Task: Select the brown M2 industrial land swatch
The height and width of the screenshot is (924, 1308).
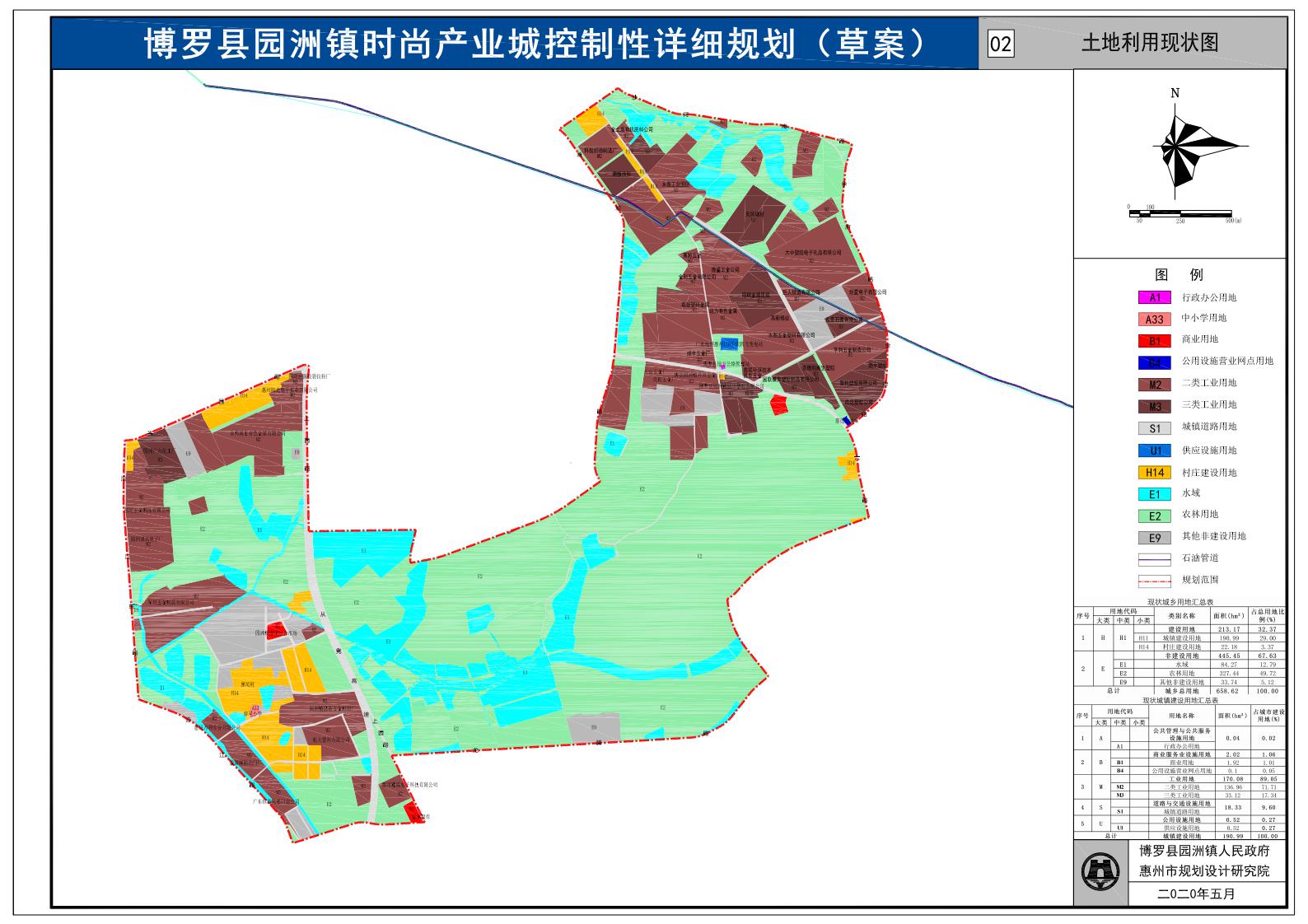Action: pos(1154,384)
